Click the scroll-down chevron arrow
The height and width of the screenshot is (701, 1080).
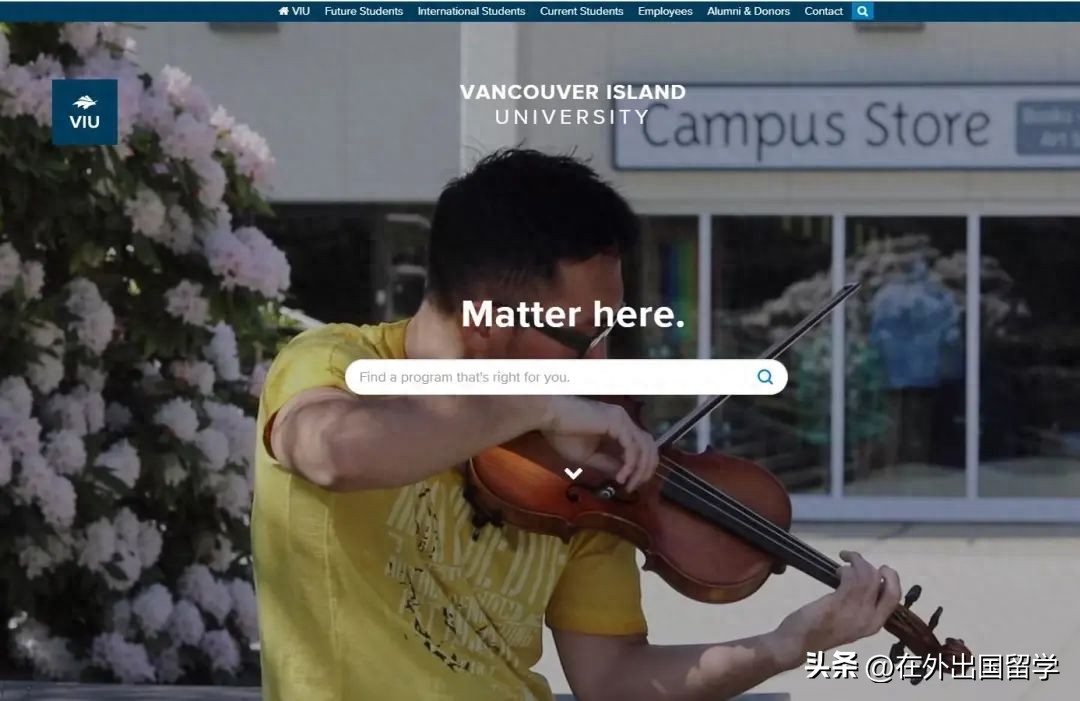click(x=573, y=473)
